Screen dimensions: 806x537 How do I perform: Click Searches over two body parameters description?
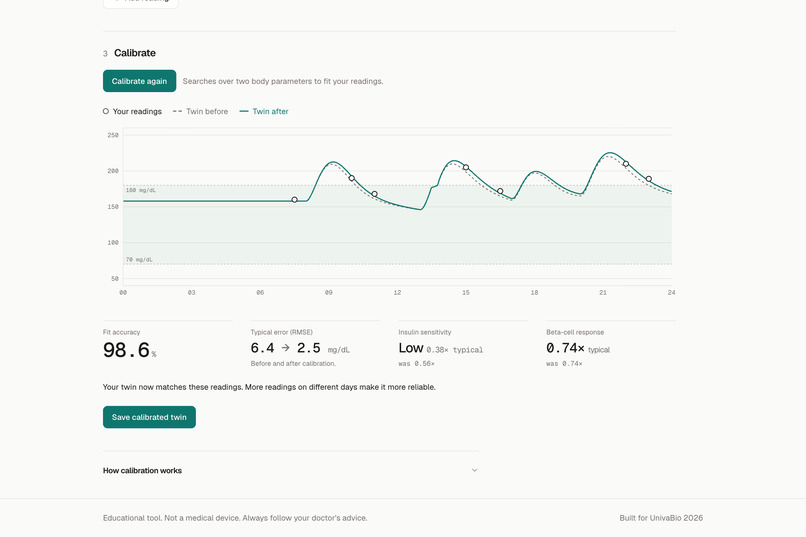pyautogui.click(x=283, y=81)
